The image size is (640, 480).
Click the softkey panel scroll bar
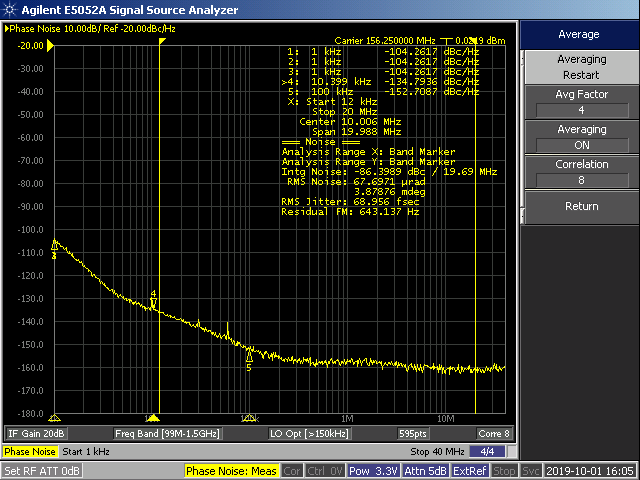coord(522,137)
